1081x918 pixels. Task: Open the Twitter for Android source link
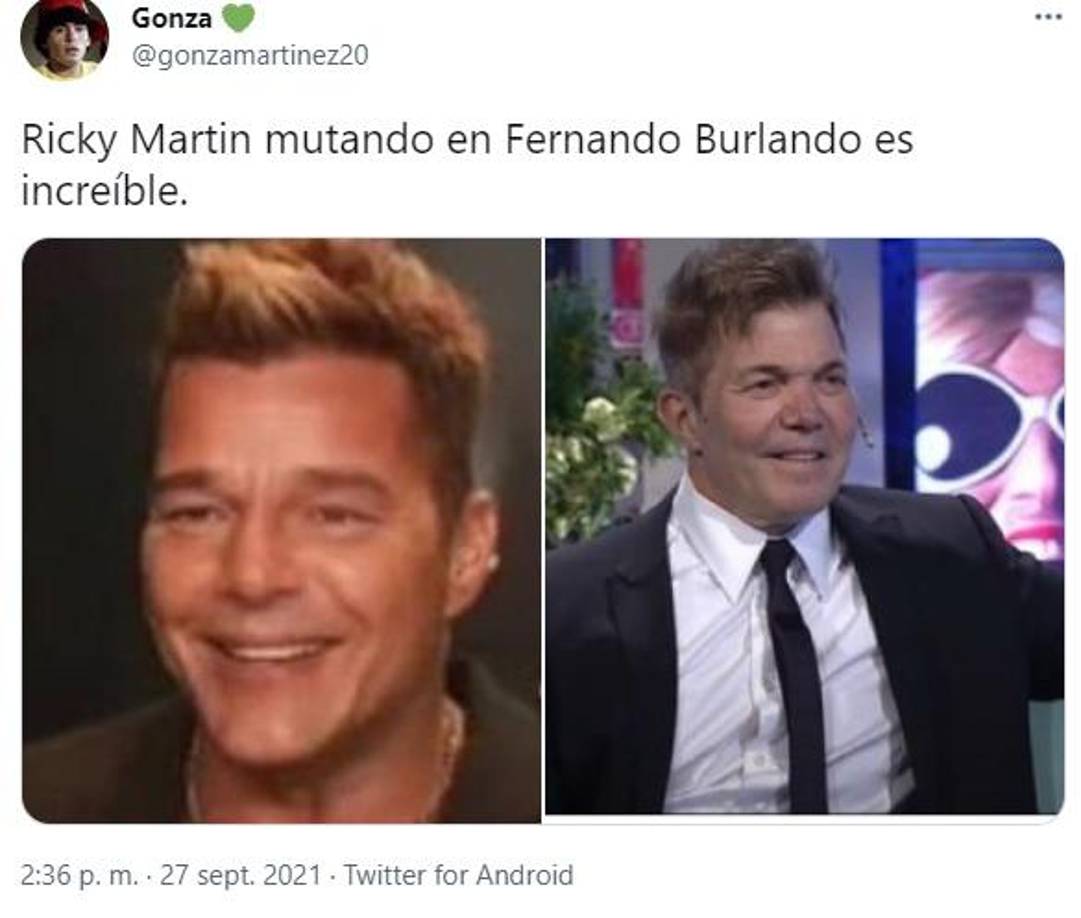458,875
